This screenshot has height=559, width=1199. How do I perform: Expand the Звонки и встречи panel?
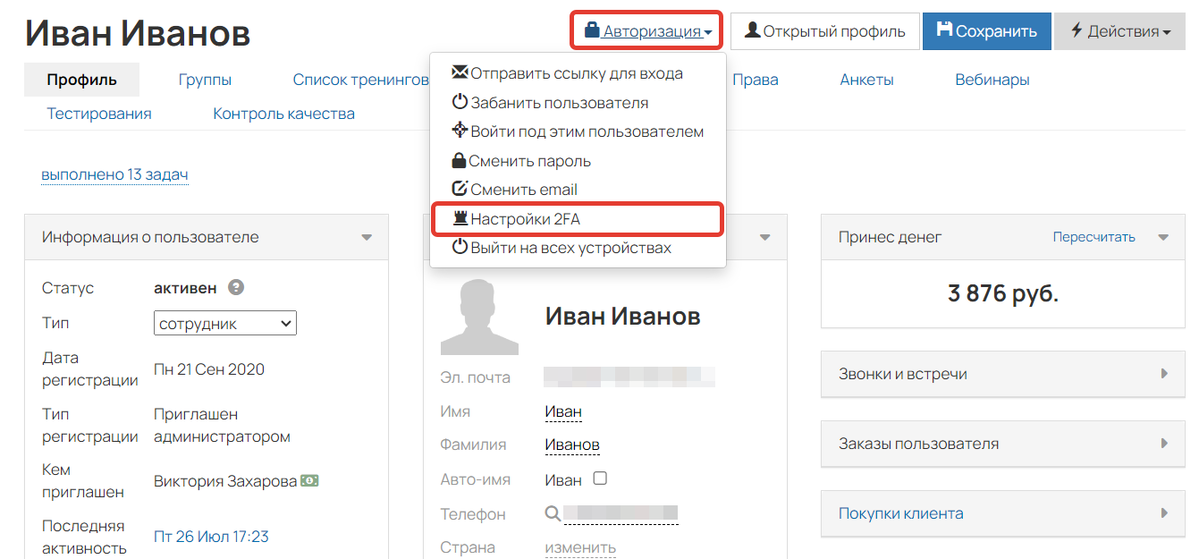(1005, 374)
